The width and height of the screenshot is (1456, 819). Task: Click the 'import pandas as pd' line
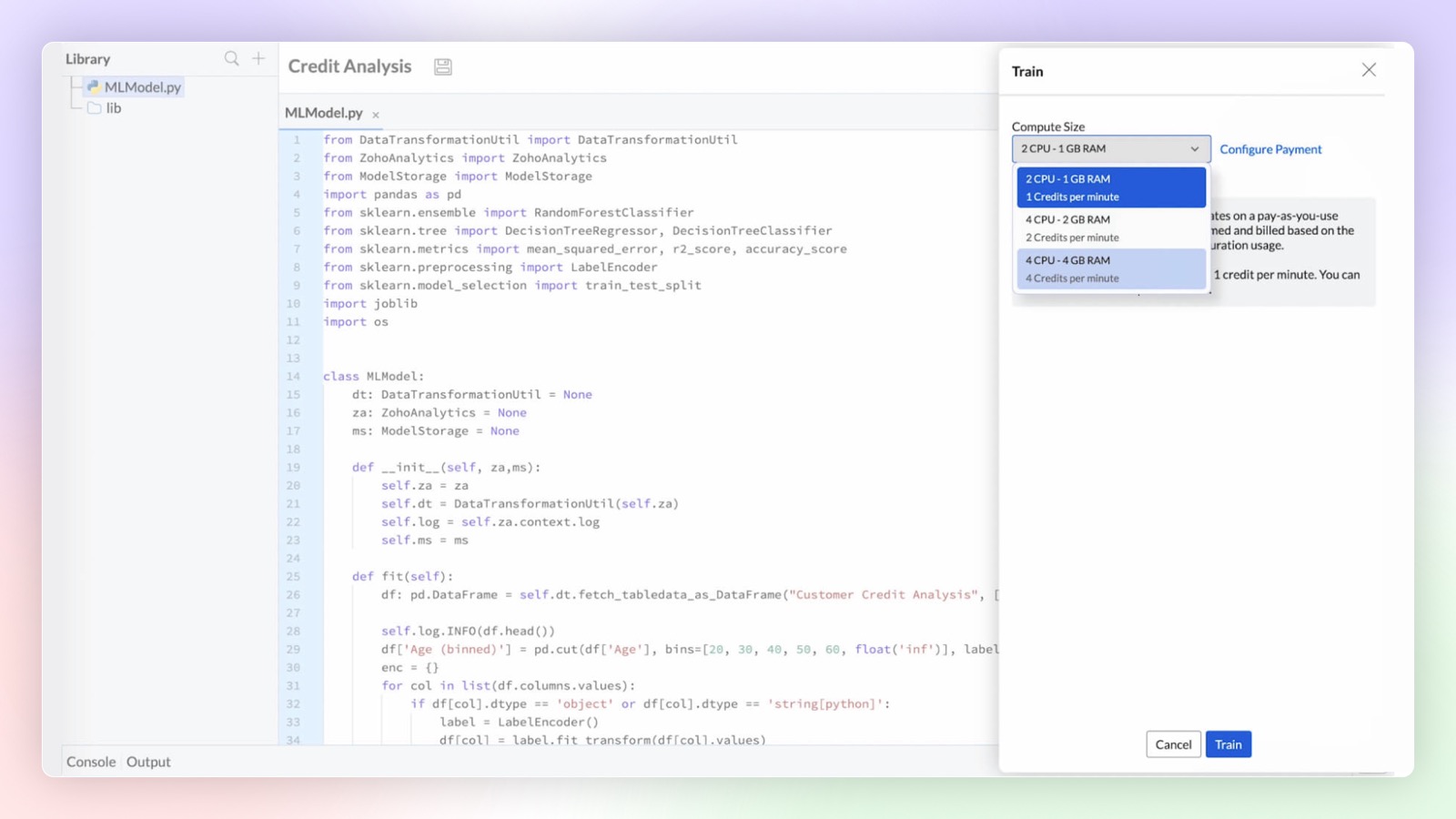392,194
